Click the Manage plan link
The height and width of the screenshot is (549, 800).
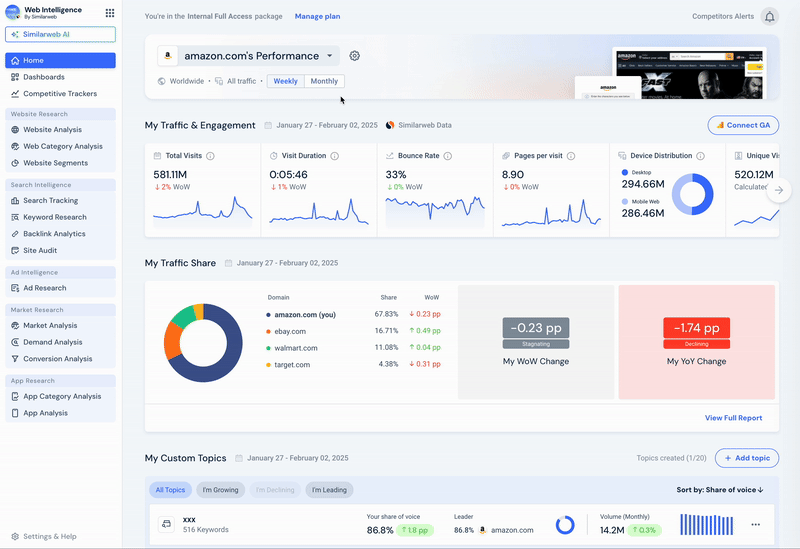pyautogui.click(x=317, y=16)
